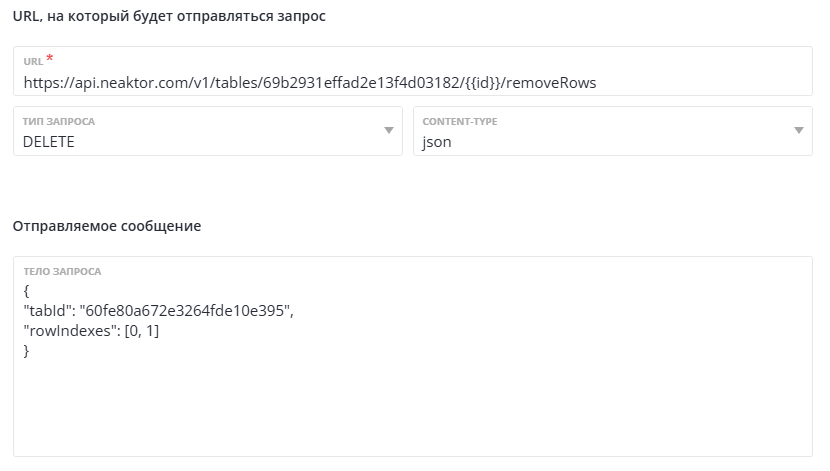
Task: Click the CONTENT-TYPE field label
Action: point(460,121)
